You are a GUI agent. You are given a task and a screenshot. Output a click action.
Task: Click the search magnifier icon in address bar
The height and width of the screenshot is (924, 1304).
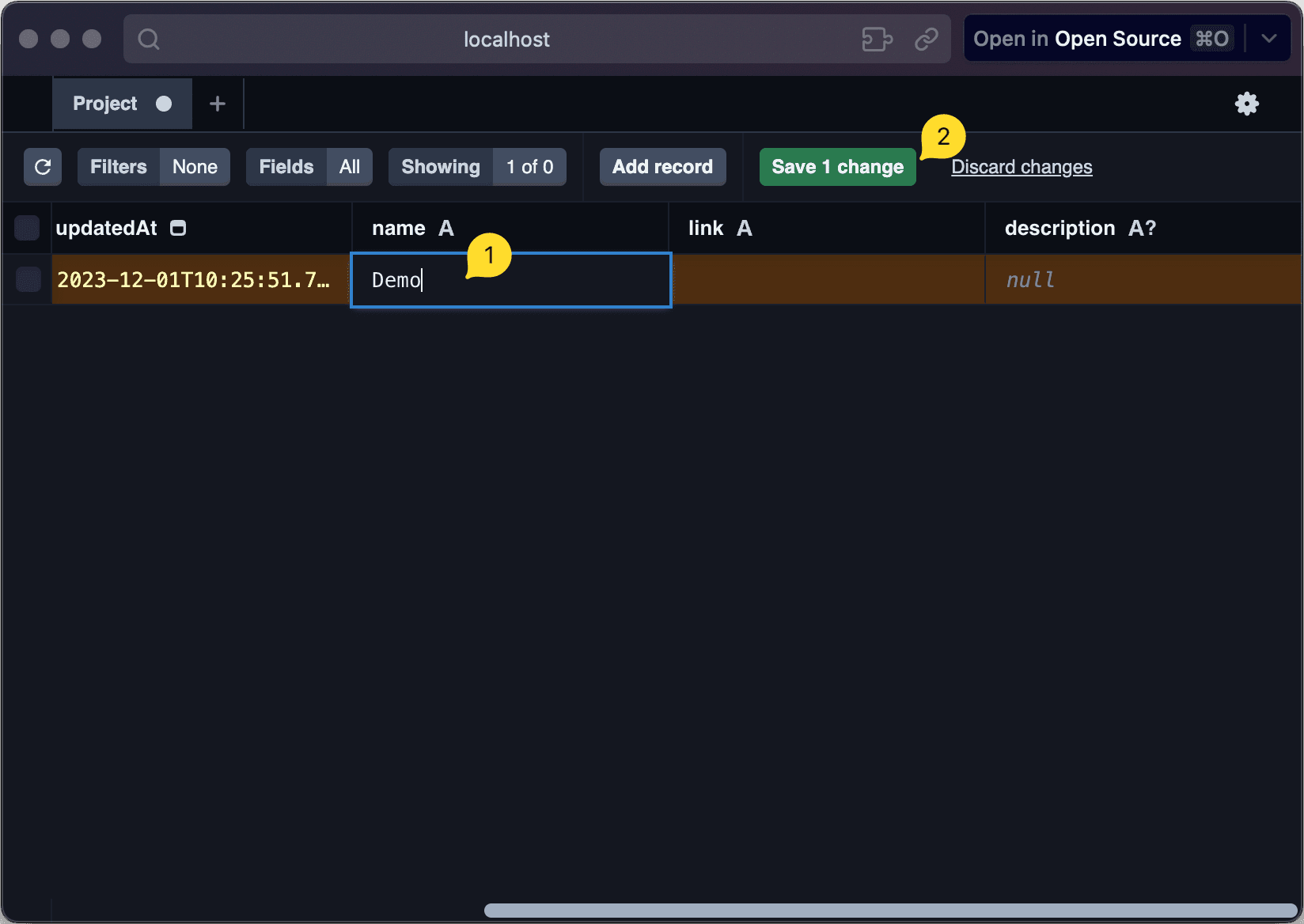coord(149,39)
